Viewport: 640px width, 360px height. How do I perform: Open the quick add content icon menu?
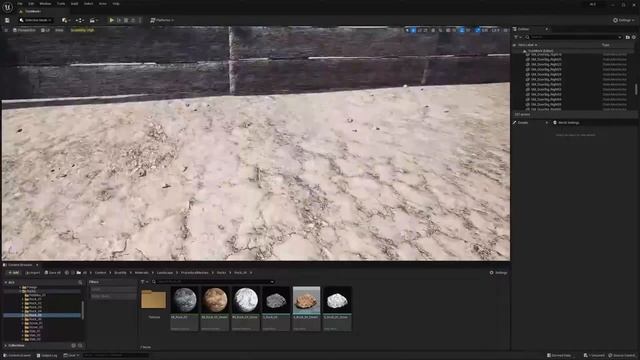coord(65,20)
